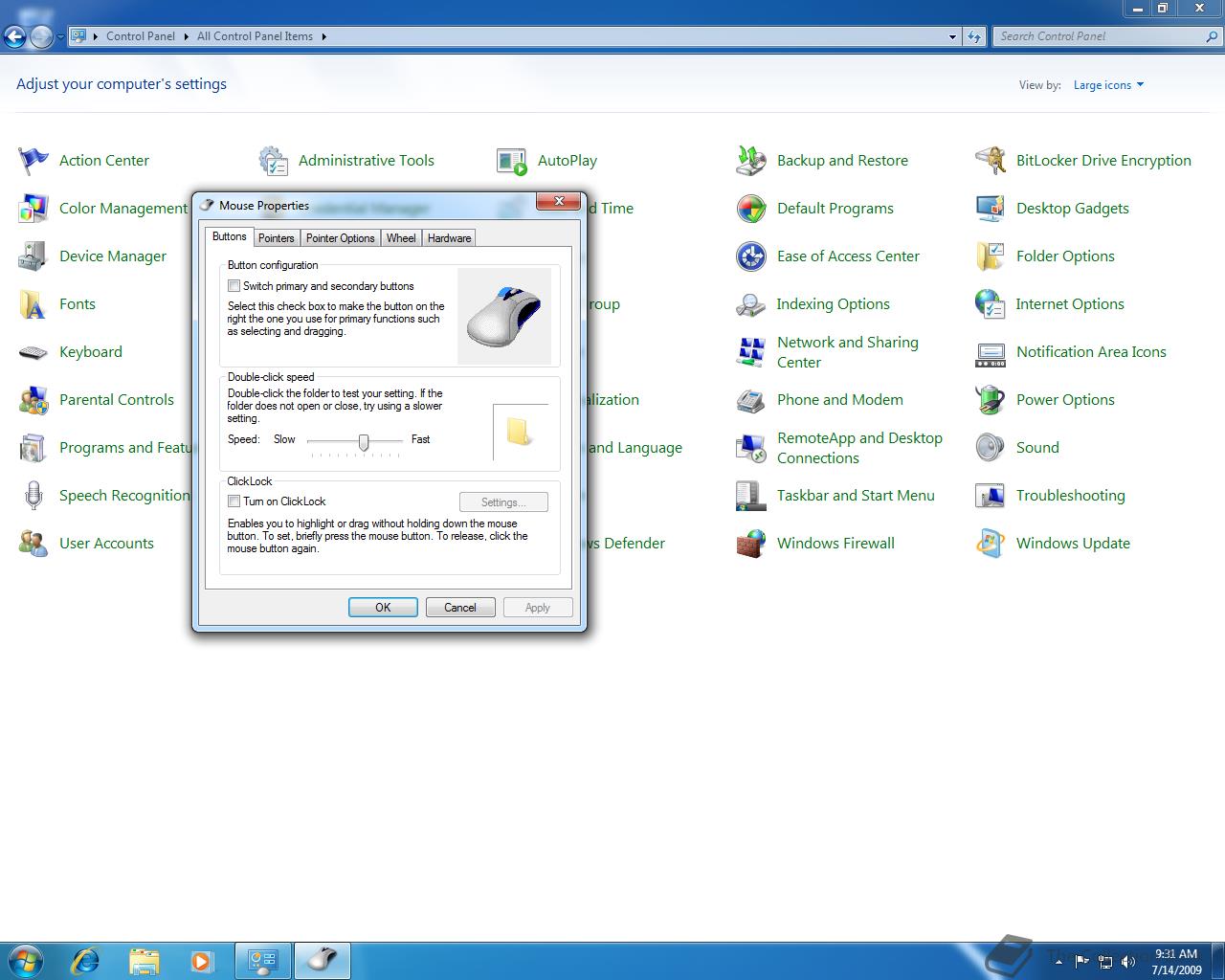Open RemoteApp and Desktop Connections icon

pyautogui.click(x=751, y=448)
